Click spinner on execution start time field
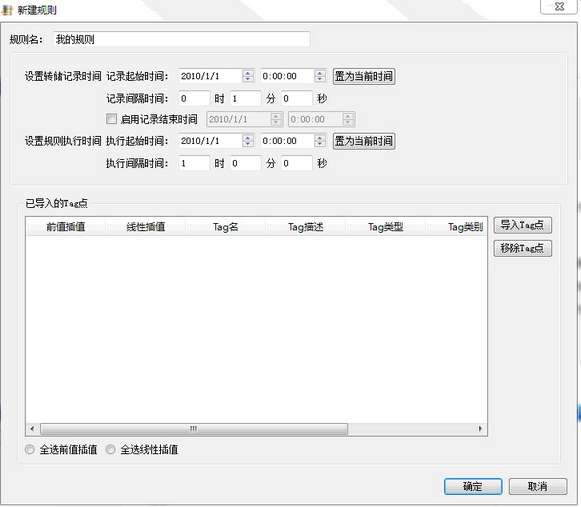Viewport: 581px width, 507px height. point(320,141)
